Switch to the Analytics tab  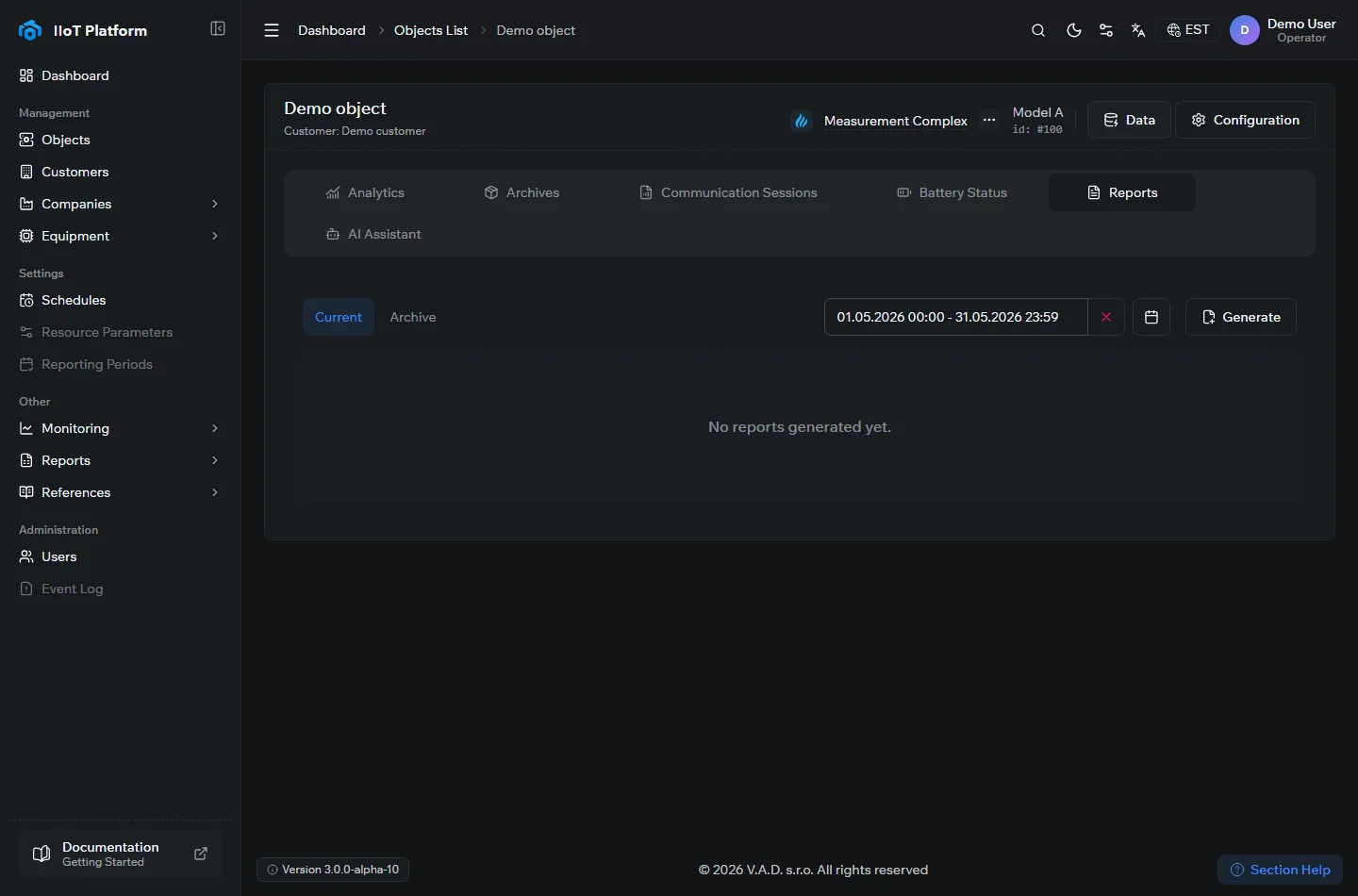pos(365,192)
